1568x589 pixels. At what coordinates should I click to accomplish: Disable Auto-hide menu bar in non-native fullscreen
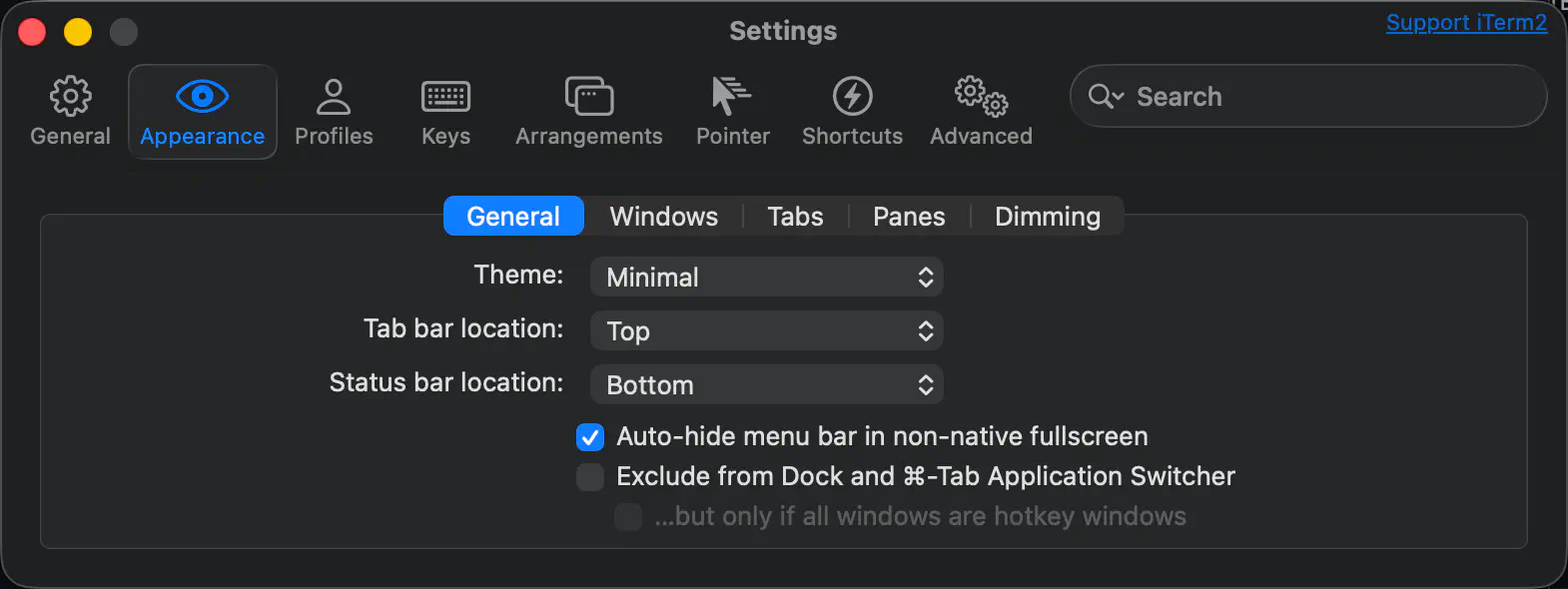[590, 437]
